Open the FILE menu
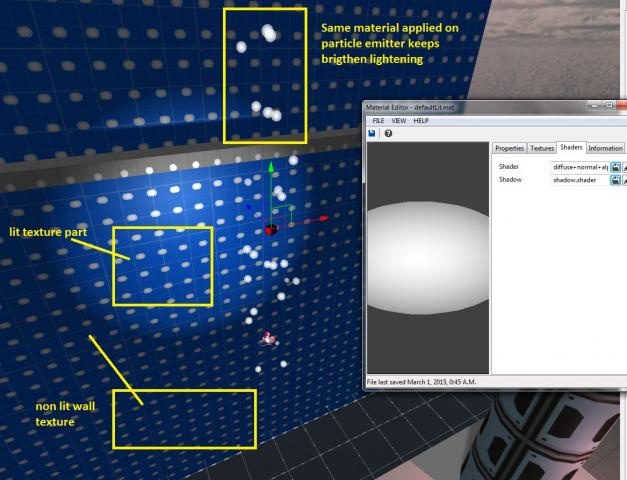The height and width of the screenshot is (480, 627). pyautogui.click(x=378, y=120)
